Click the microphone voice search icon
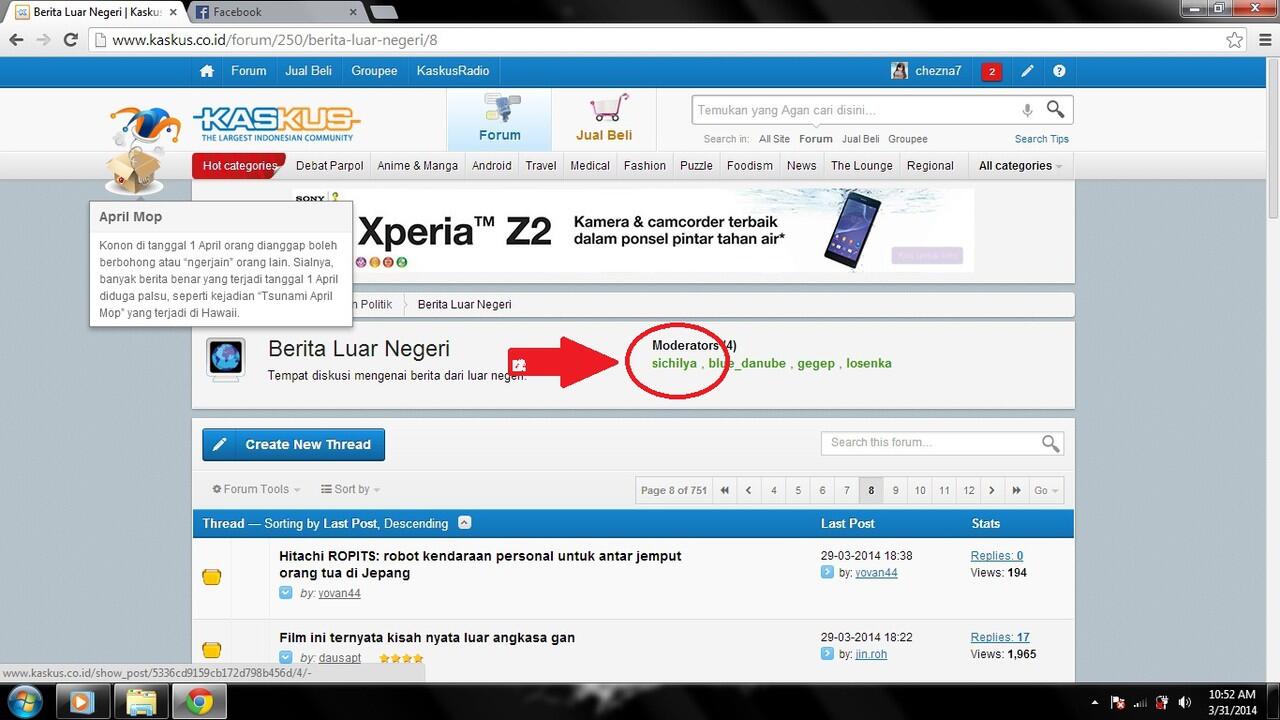 (1027, 110)
